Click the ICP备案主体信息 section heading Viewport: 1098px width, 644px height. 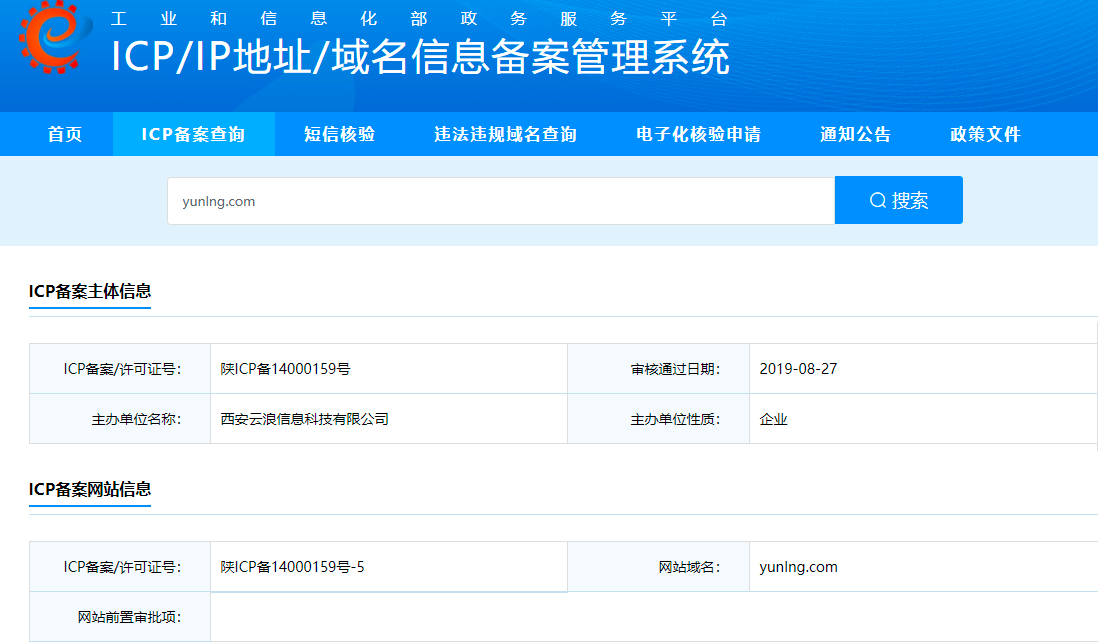coord(90,291)
